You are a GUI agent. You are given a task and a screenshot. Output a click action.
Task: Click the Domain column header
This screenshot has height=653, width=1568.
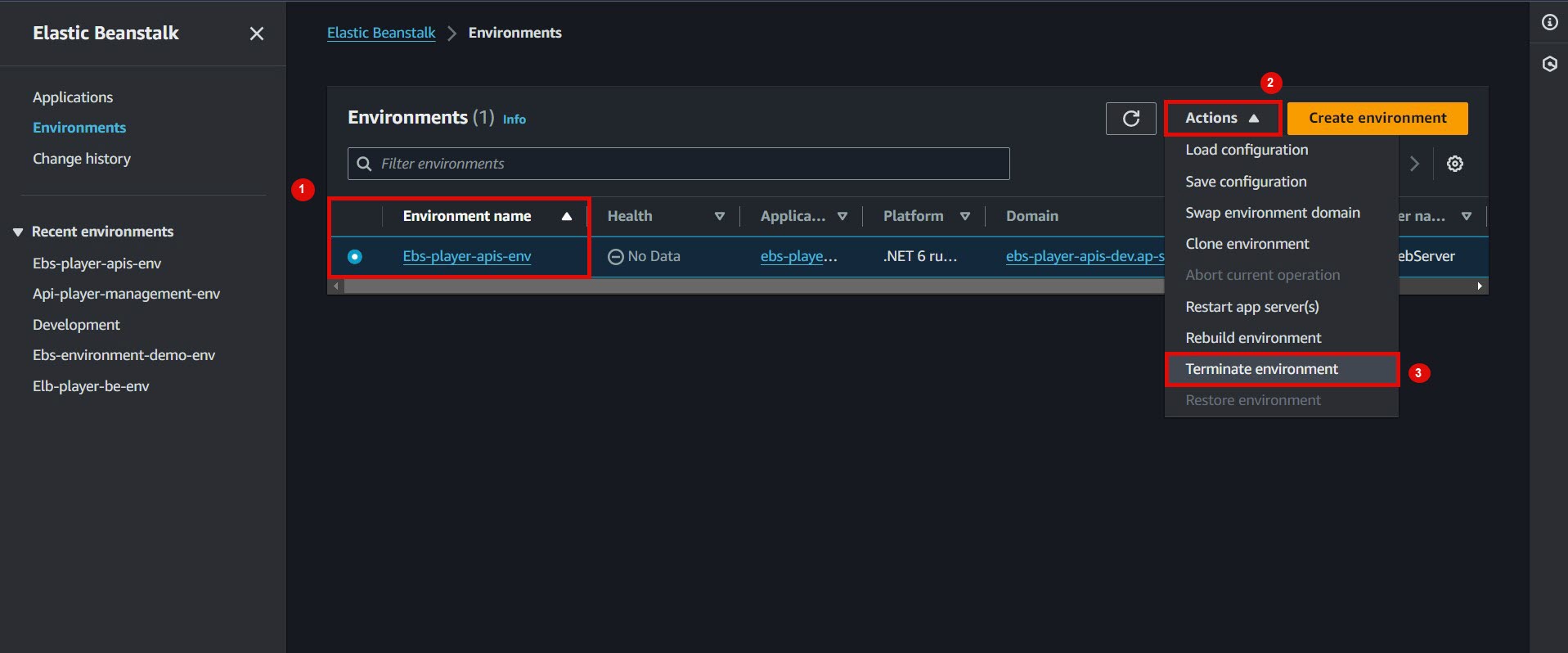click(1032, 216)
